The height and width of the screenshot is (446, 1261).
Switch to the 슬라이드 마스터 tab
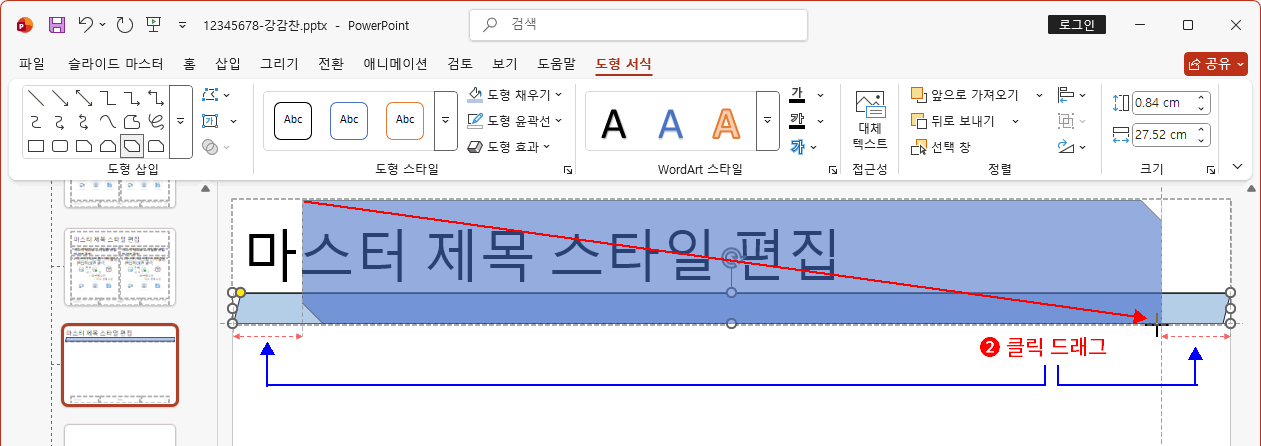coord(116,64)
